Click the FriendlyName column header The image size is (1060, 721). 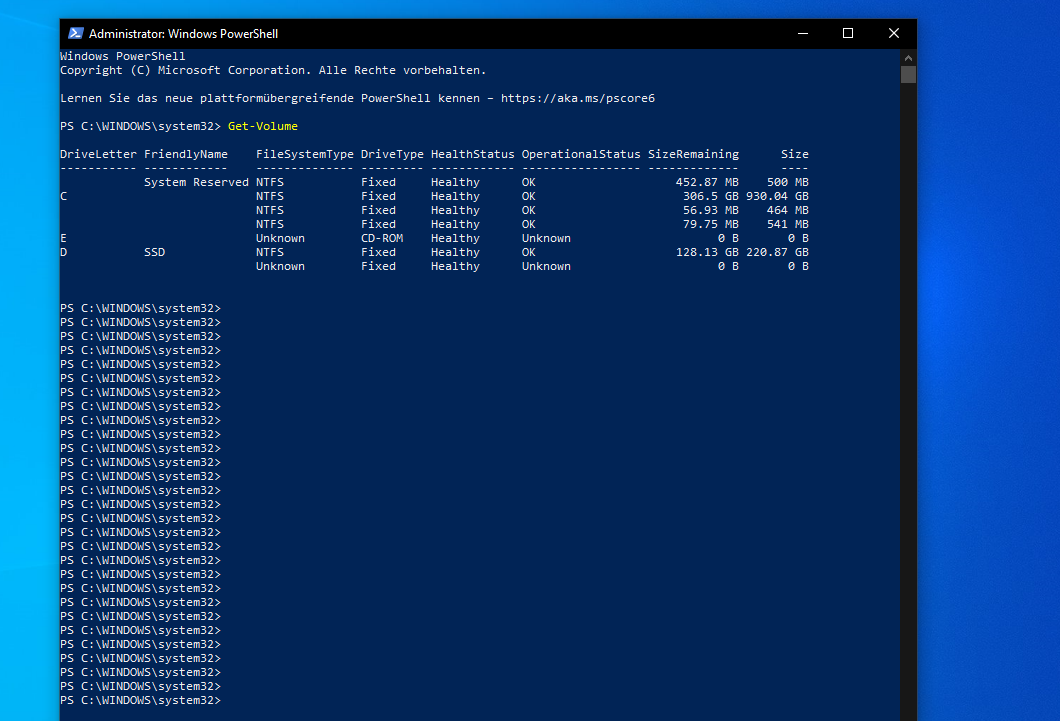[186, 154]
